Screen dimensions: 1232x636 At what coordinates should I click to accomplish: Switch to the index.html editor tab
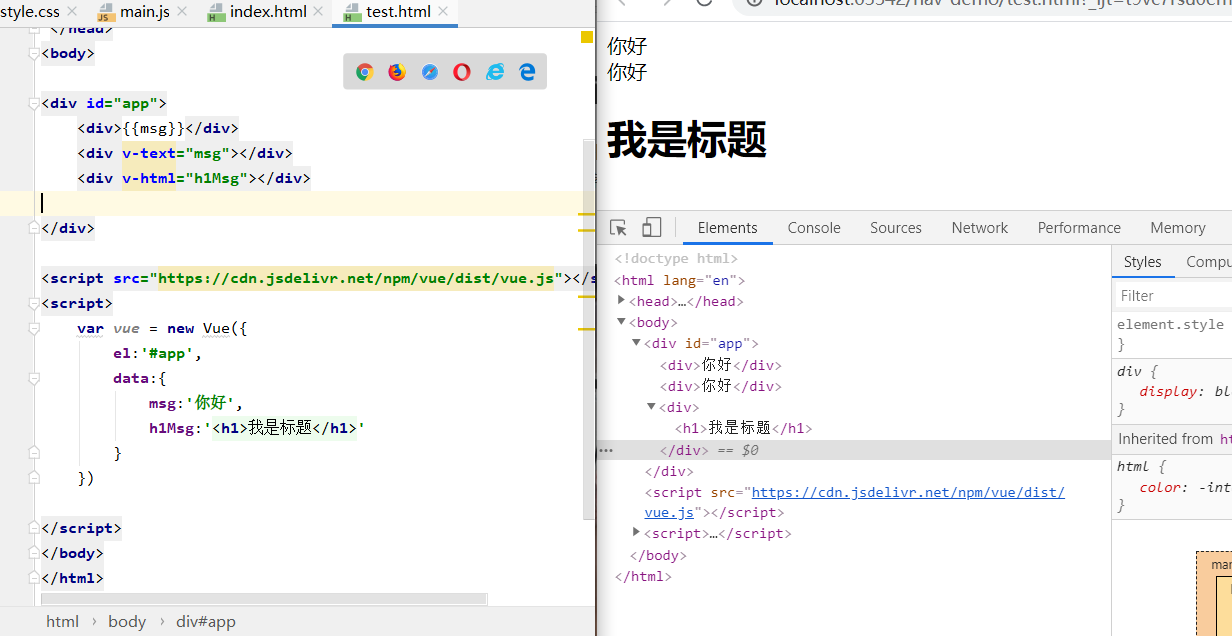click(x=268, y=12)
